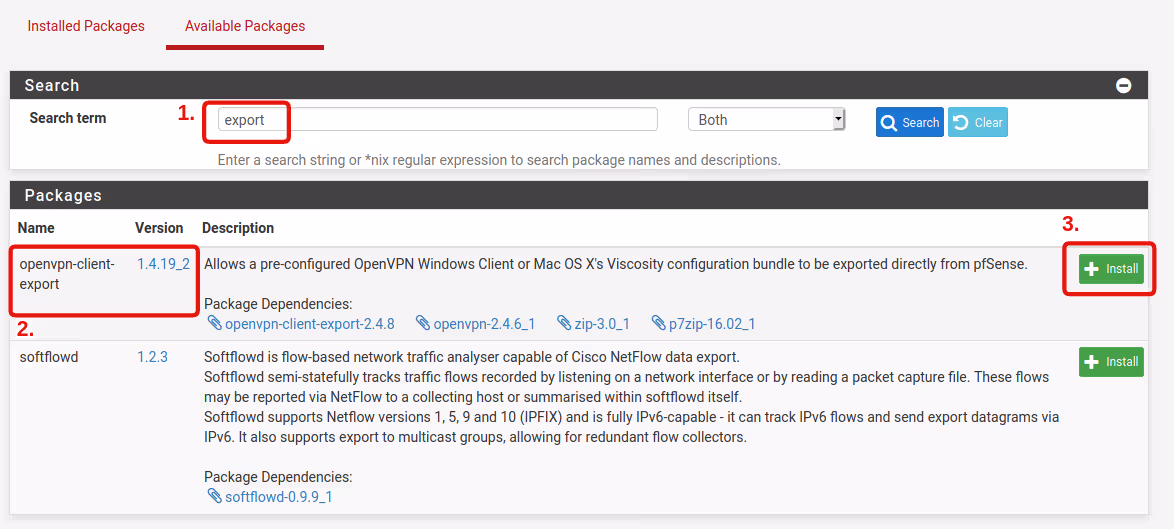
Task: Click the Search button
Action: [x=909, y=122]
